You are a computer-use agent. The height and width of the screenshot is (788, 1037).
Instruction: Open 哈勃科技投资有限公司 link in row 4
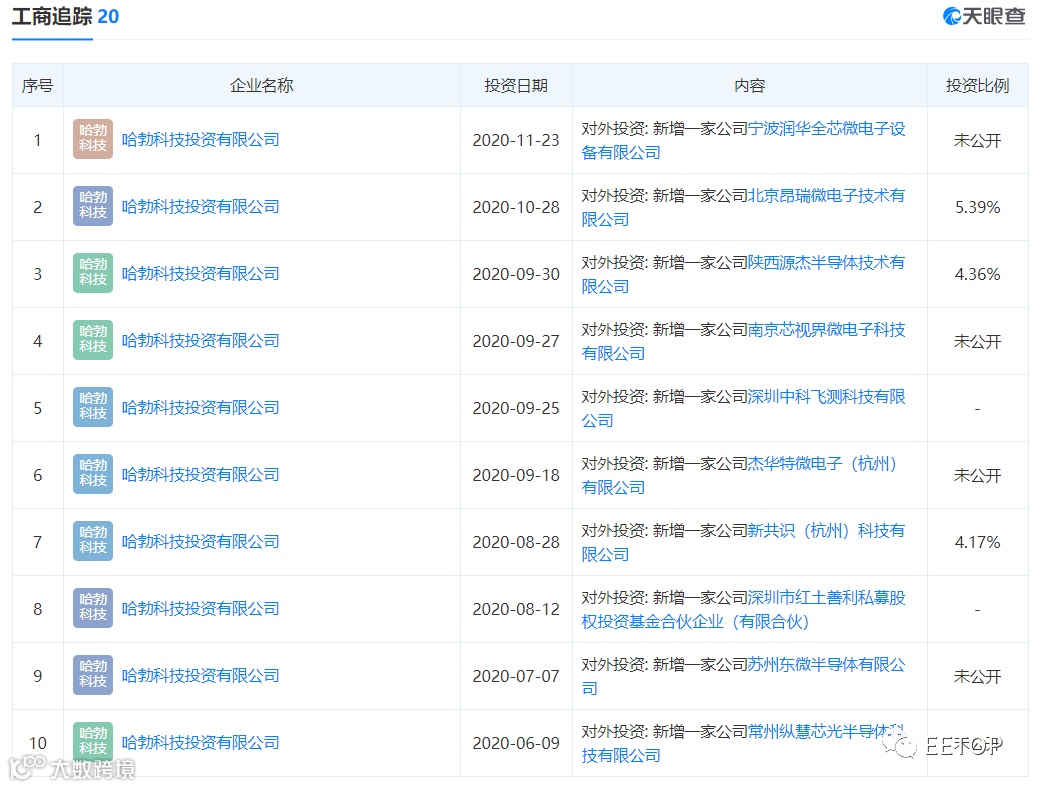(200, 340)
